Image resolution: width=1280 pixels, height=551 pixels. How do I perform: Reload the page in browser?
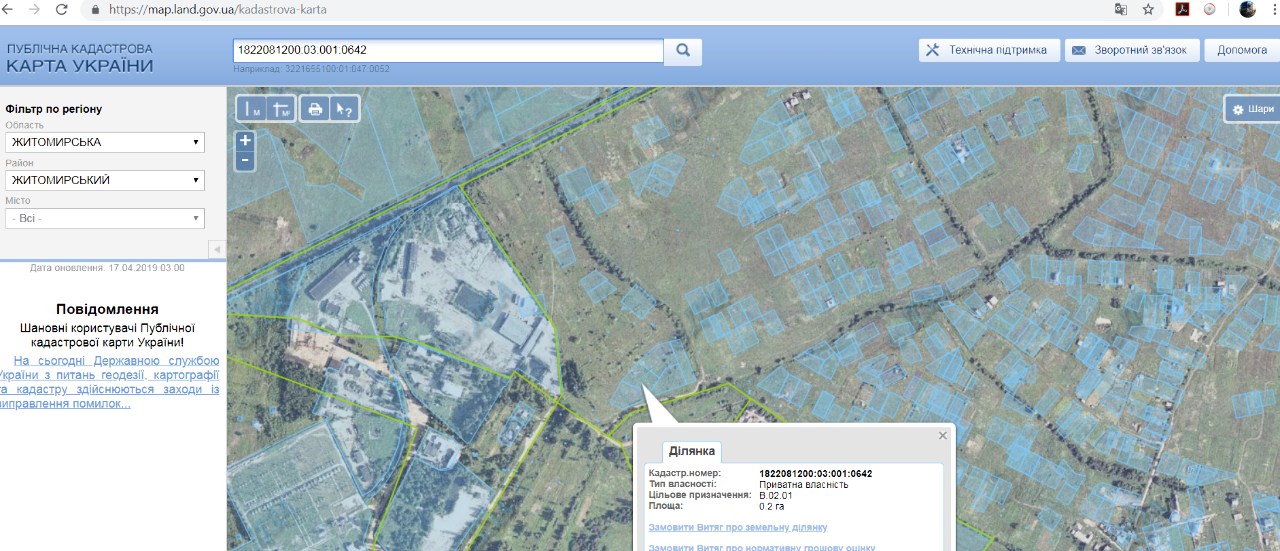tap(62, 9)
